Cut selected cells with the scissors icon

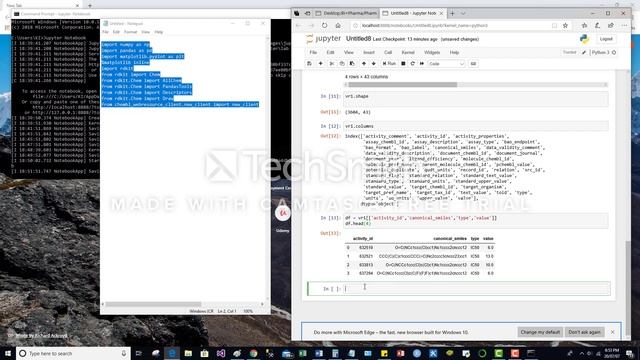coord(331,64)
